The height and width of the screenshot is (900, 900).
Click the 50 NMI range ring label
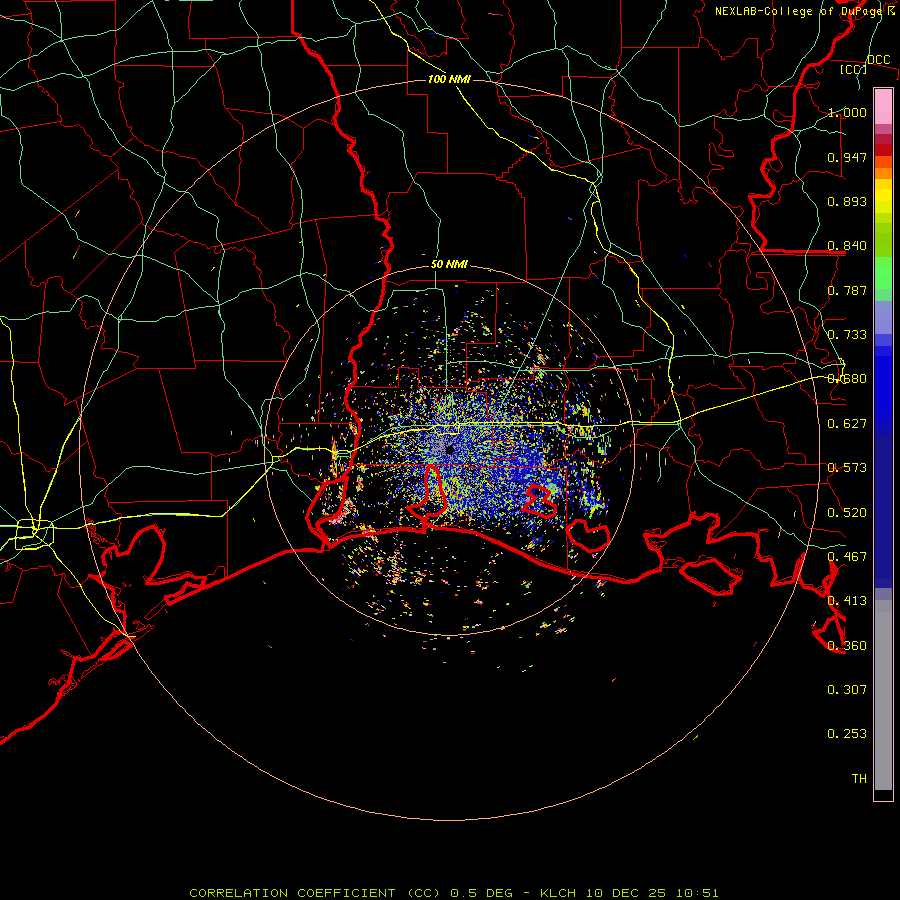(x=449, y=265)
